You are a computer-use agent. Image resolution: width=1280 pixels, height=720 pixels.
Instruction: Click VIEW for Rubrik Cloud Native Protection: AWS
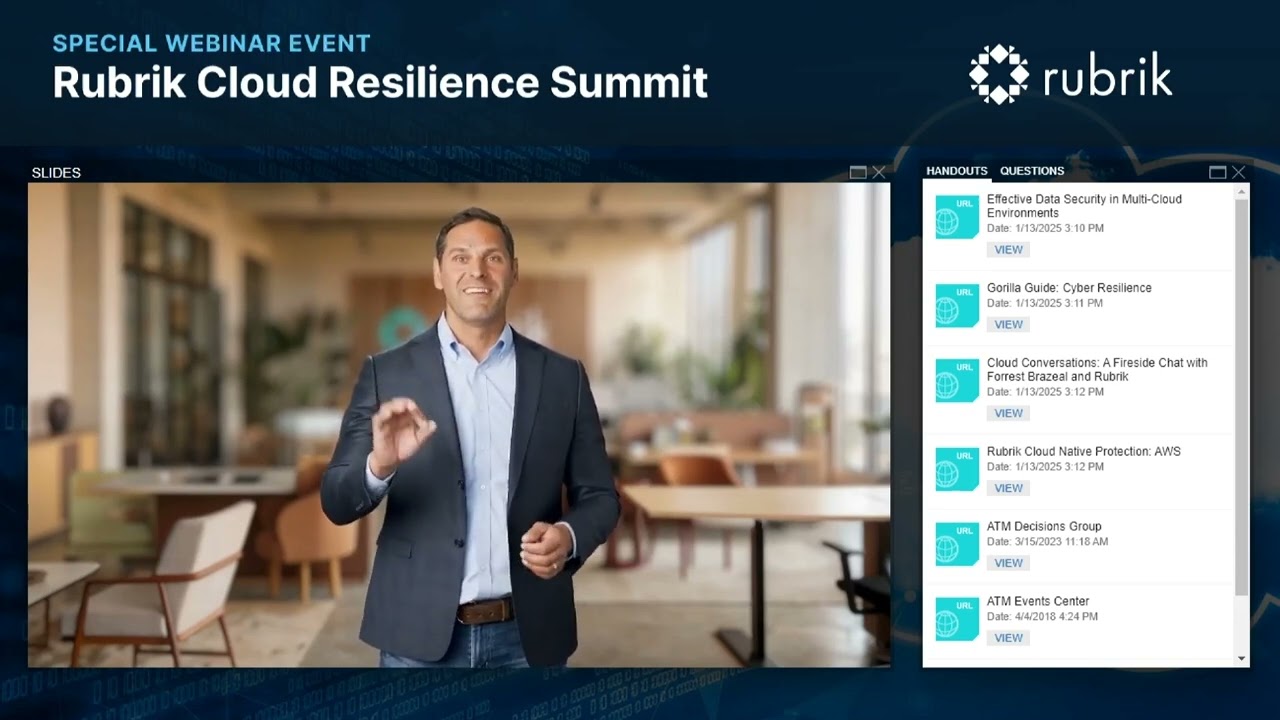pos(1008,488)
